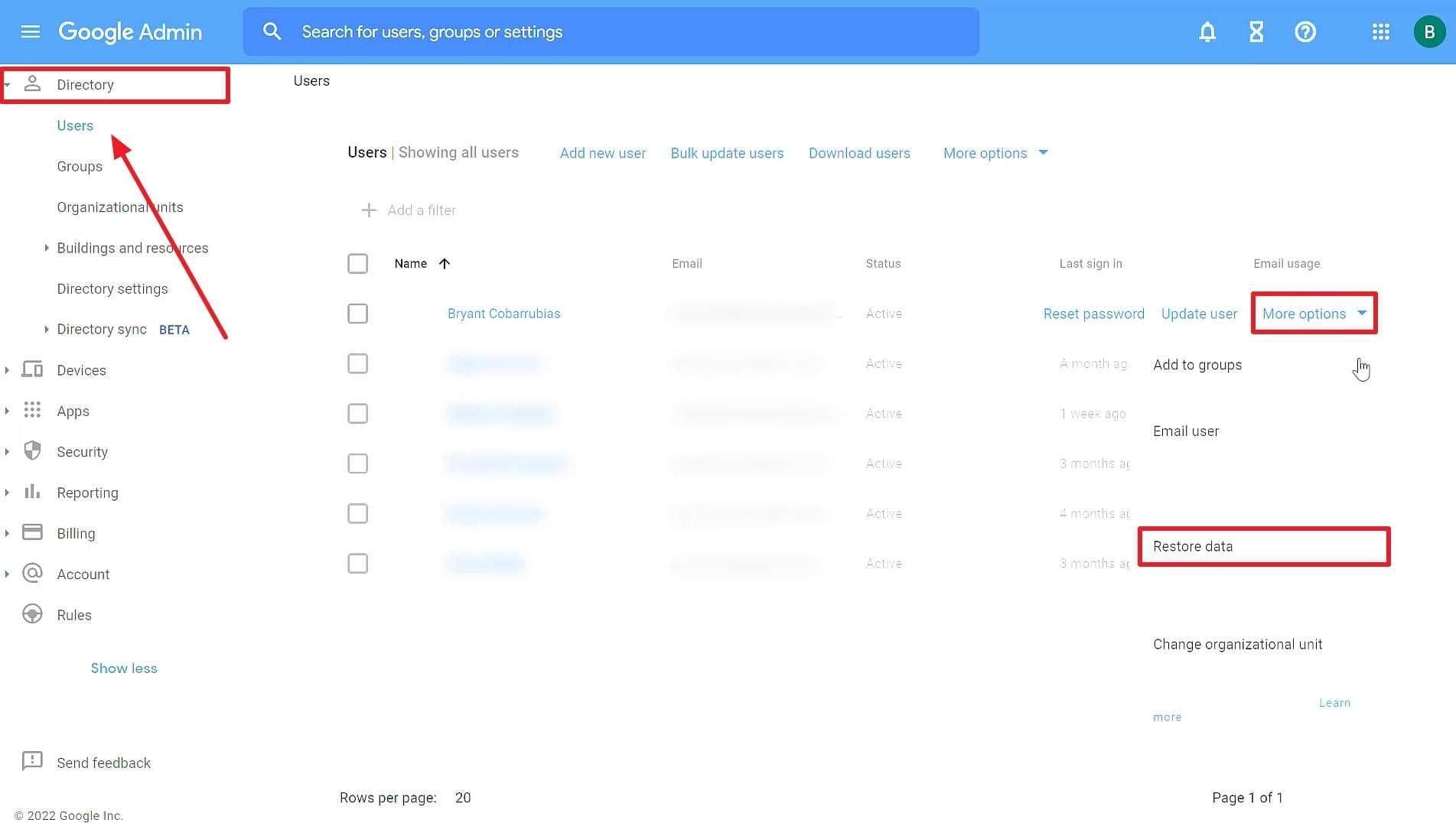Select the Security shield icon
Viewport: 1456px width, 823px height.
(31, 451)
